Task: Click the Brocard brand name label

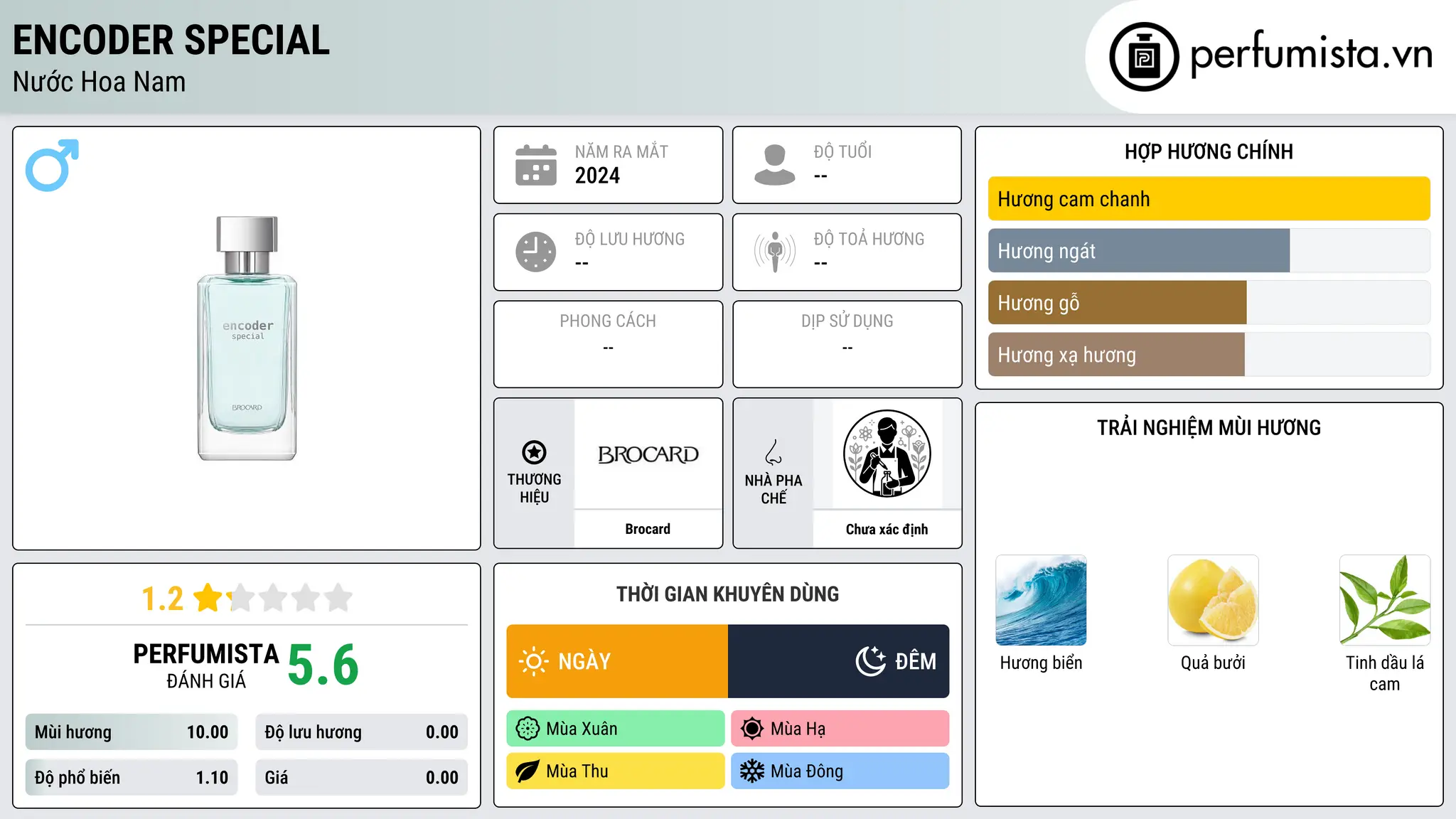Action: (648, 529)
